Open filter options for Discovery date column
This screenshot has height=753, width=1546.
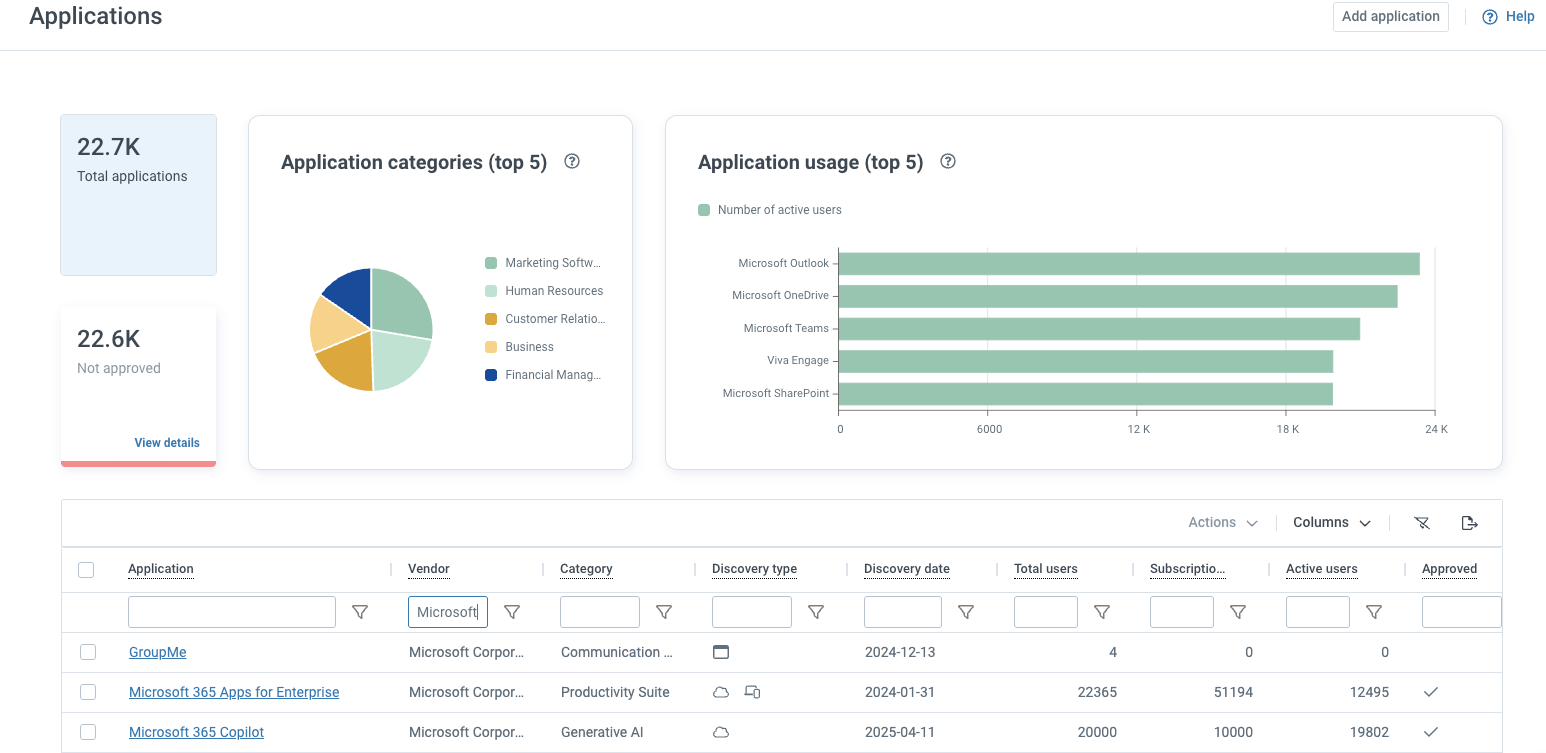click(966, 612)
